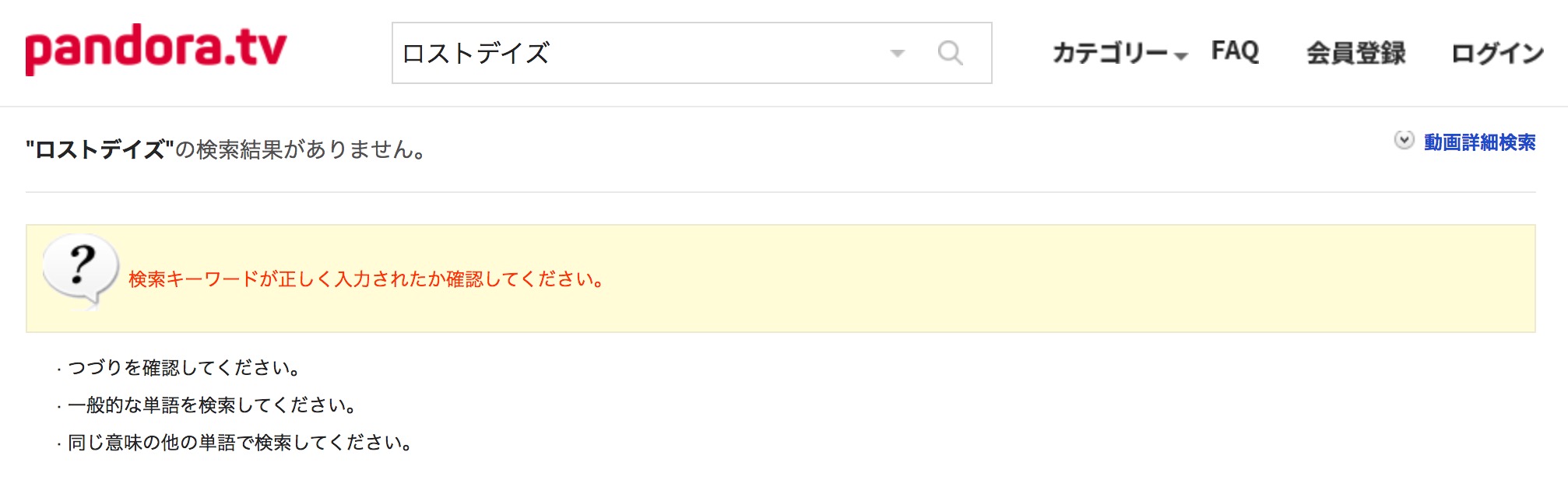Click the つづりを確認してください hint

point(184,367)
